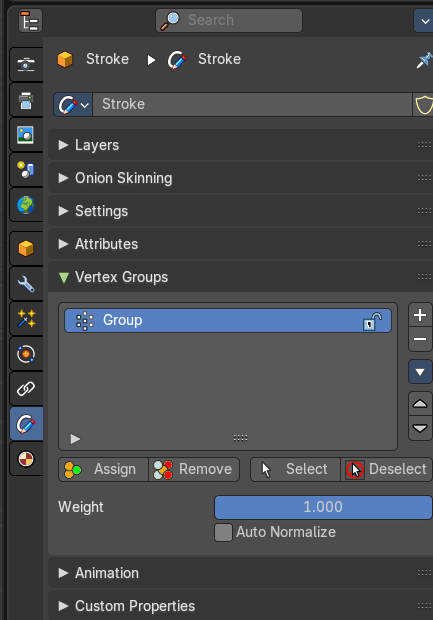
Task: Click the Layers panel drag grip dots
Action: (x=424, y=145)
